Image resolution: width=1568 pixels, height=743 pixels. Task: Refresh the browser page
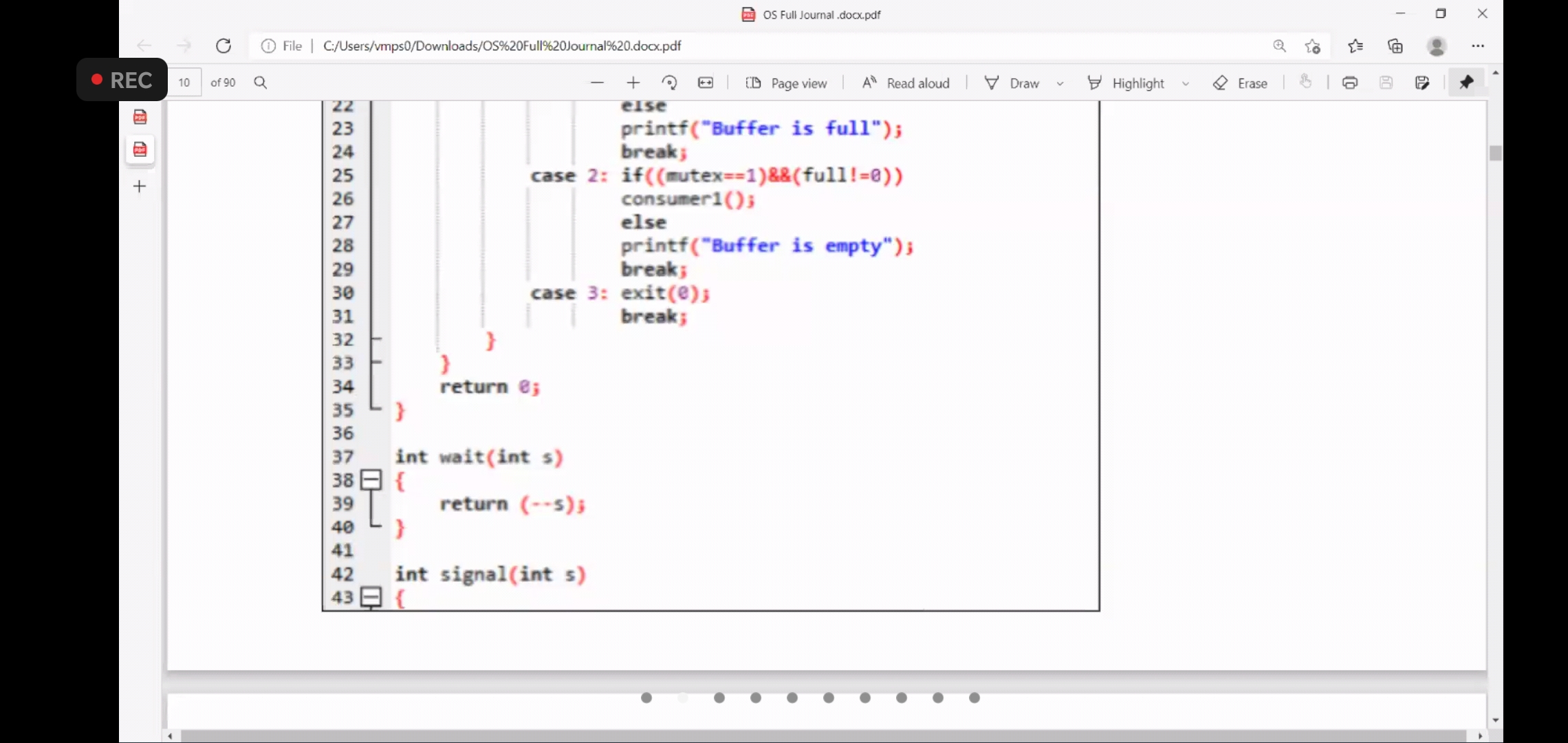point(224,46)
